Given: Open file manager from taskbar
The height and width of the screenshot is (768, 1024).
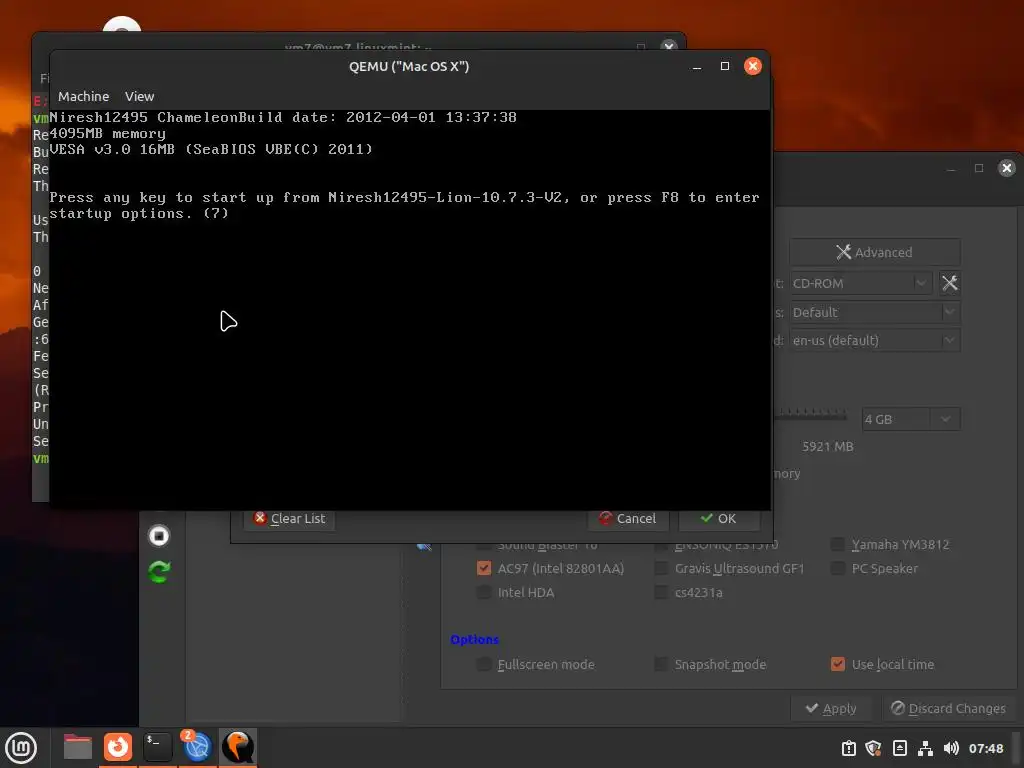Looking at the screenshot, I should tap(78, 748).
